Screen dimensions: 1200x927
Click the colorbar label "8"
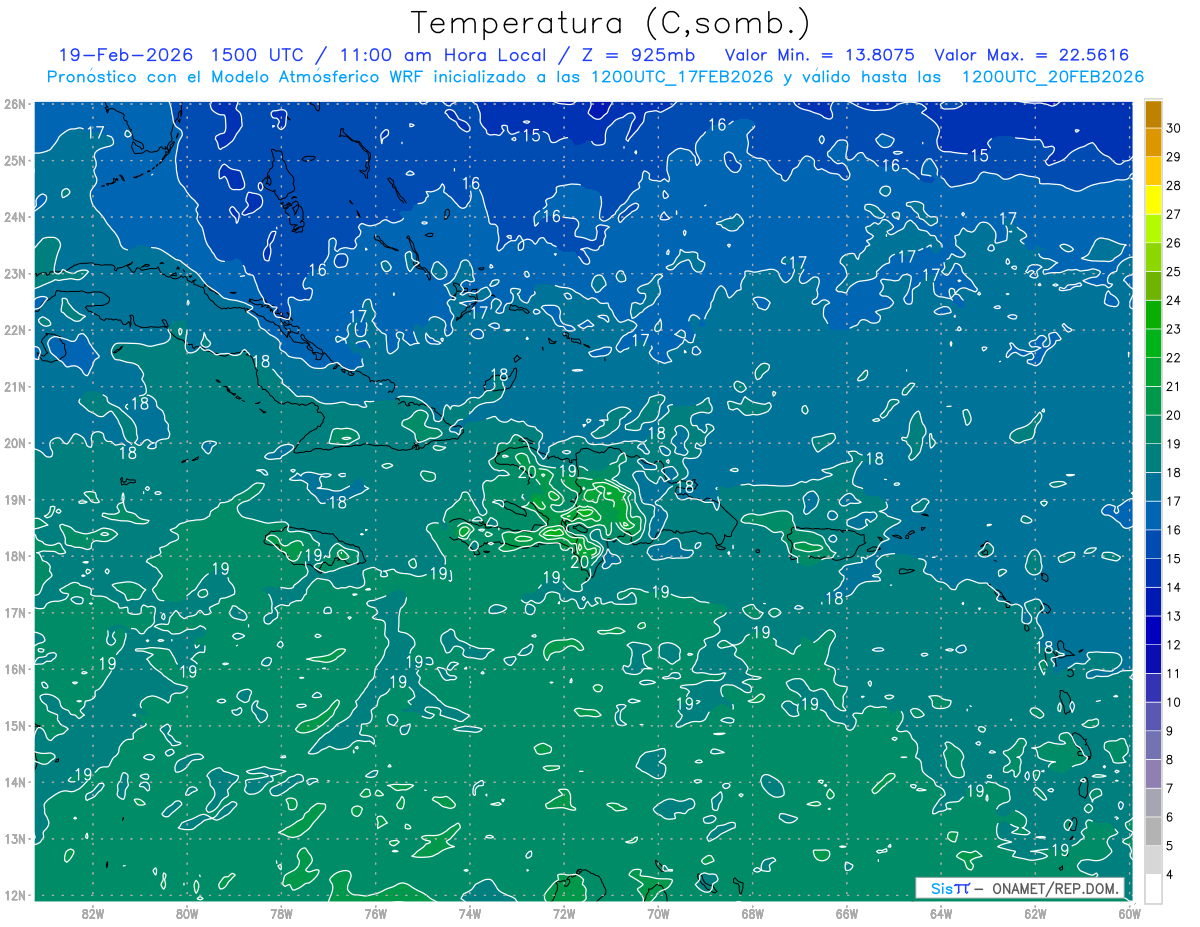[1170, 760]
